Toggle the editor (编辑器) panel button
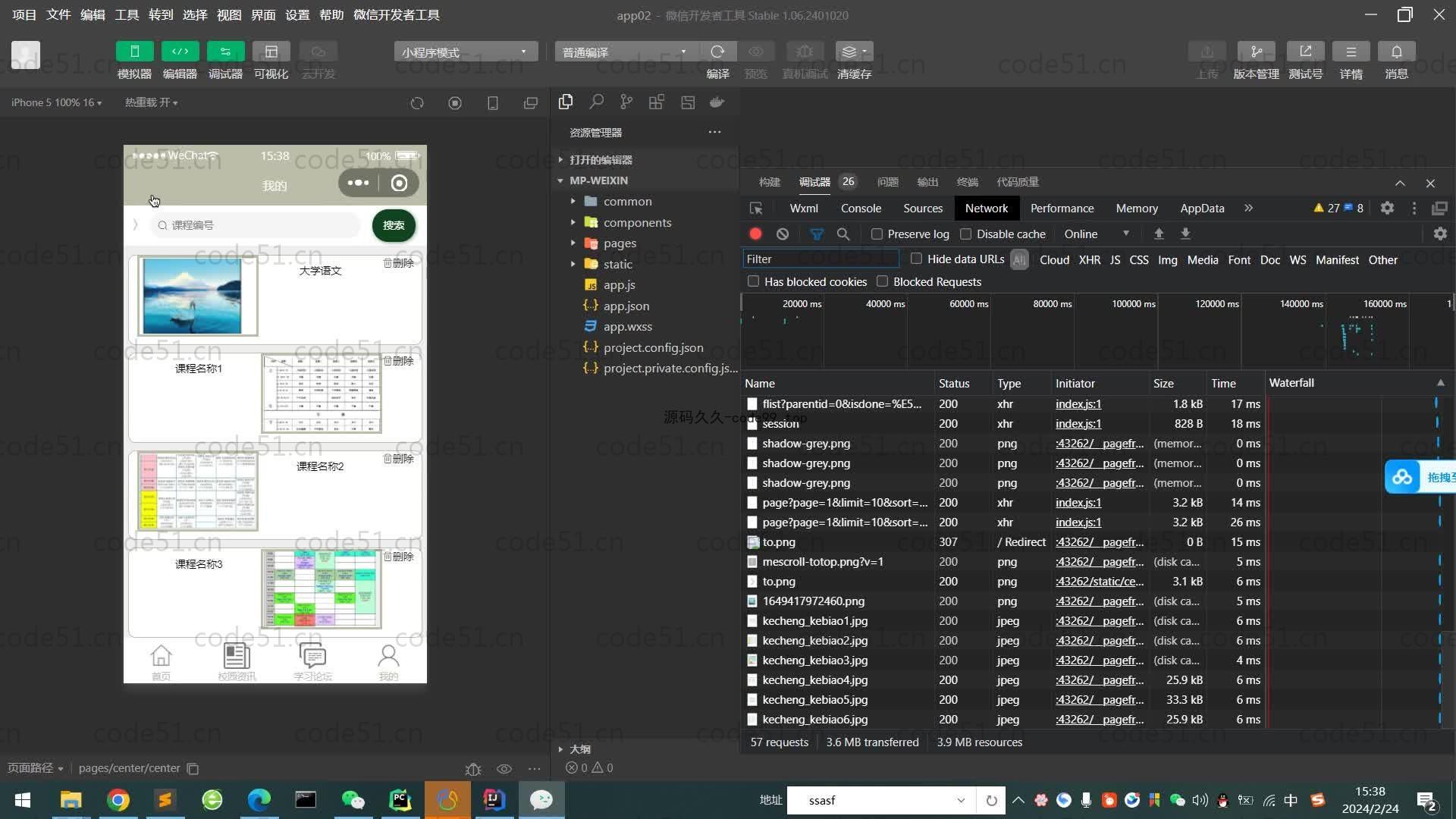The height and width of the screenshot is (819, 1456). (180, 52)
